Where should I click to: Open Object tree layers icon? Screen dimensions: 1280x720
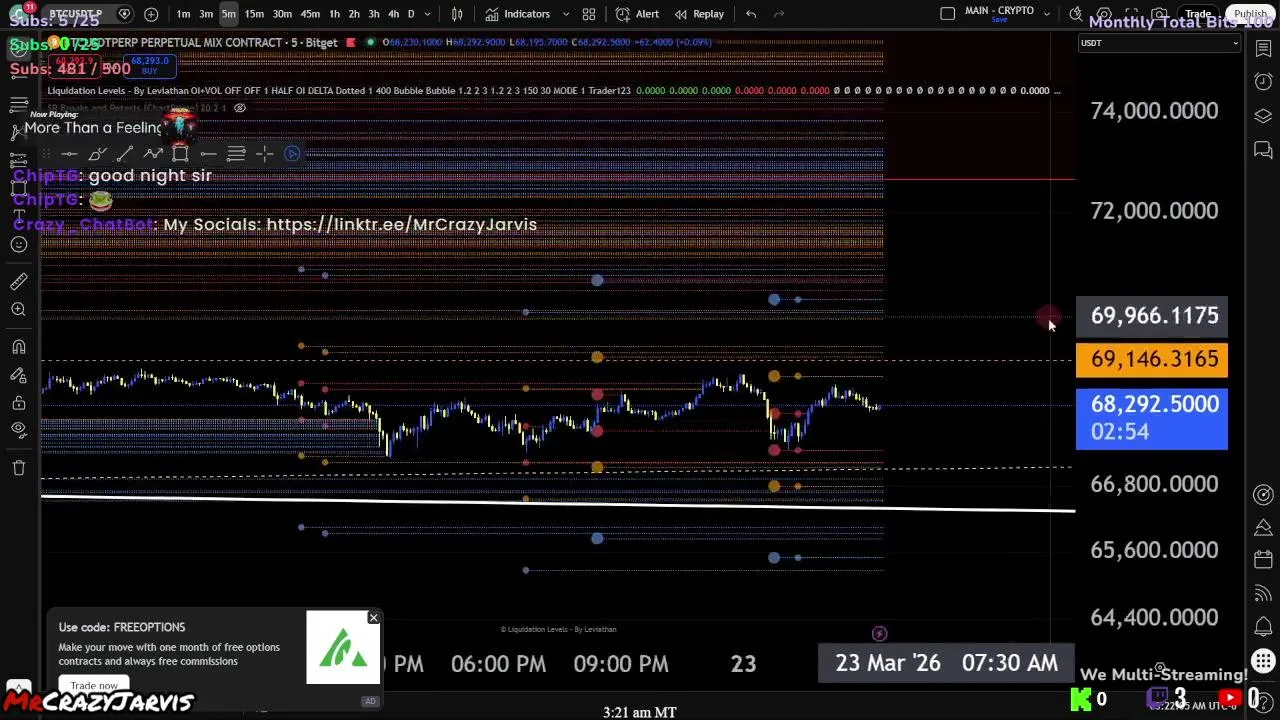coord(1263,116)
